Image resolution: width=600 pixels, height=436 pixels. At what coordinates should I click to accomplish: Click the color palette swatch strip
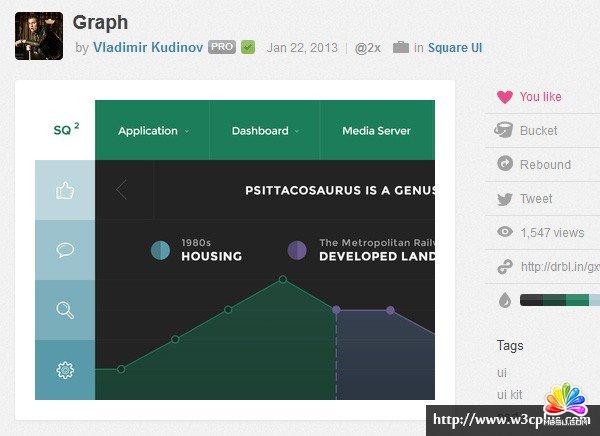coord(556,299)
